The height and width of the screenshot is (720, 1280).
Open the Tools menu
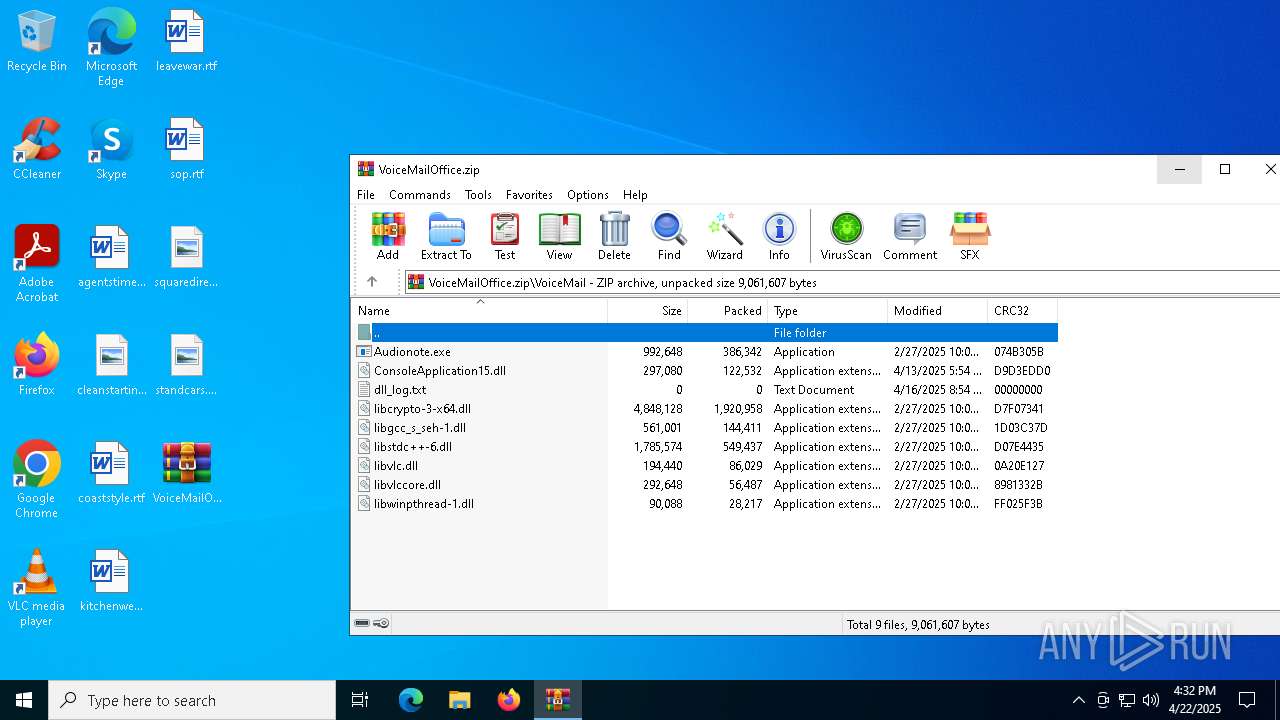(478, 195)
